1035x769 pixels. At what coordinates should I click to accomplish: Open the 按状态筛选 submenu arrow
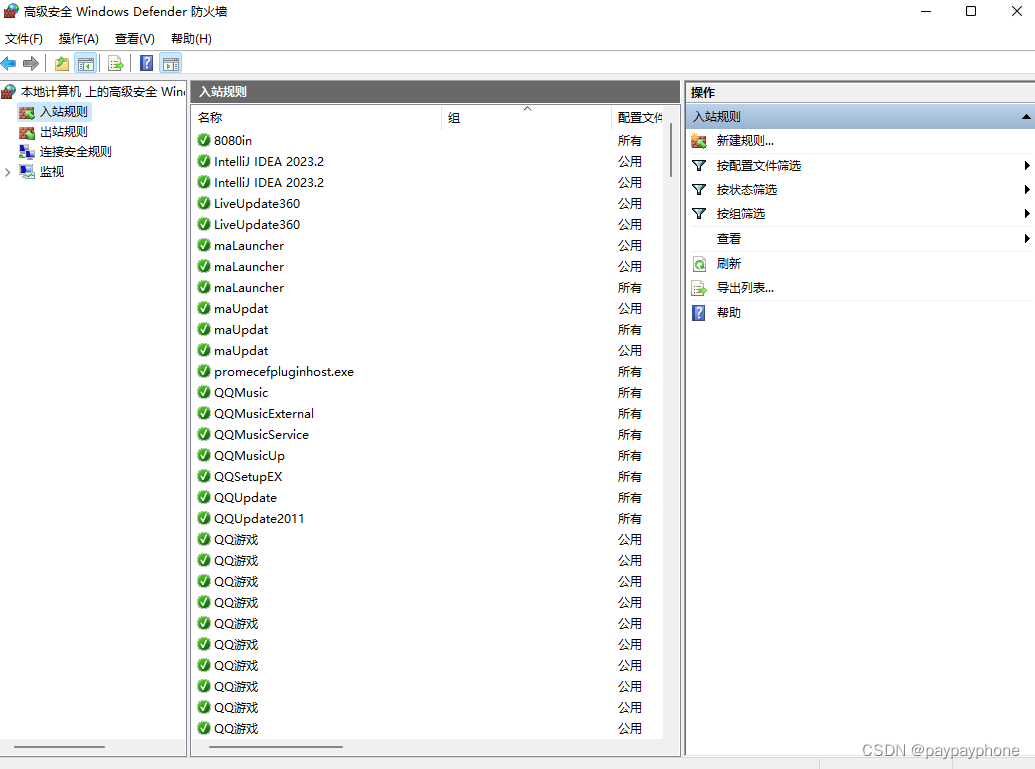point(1026,190)
